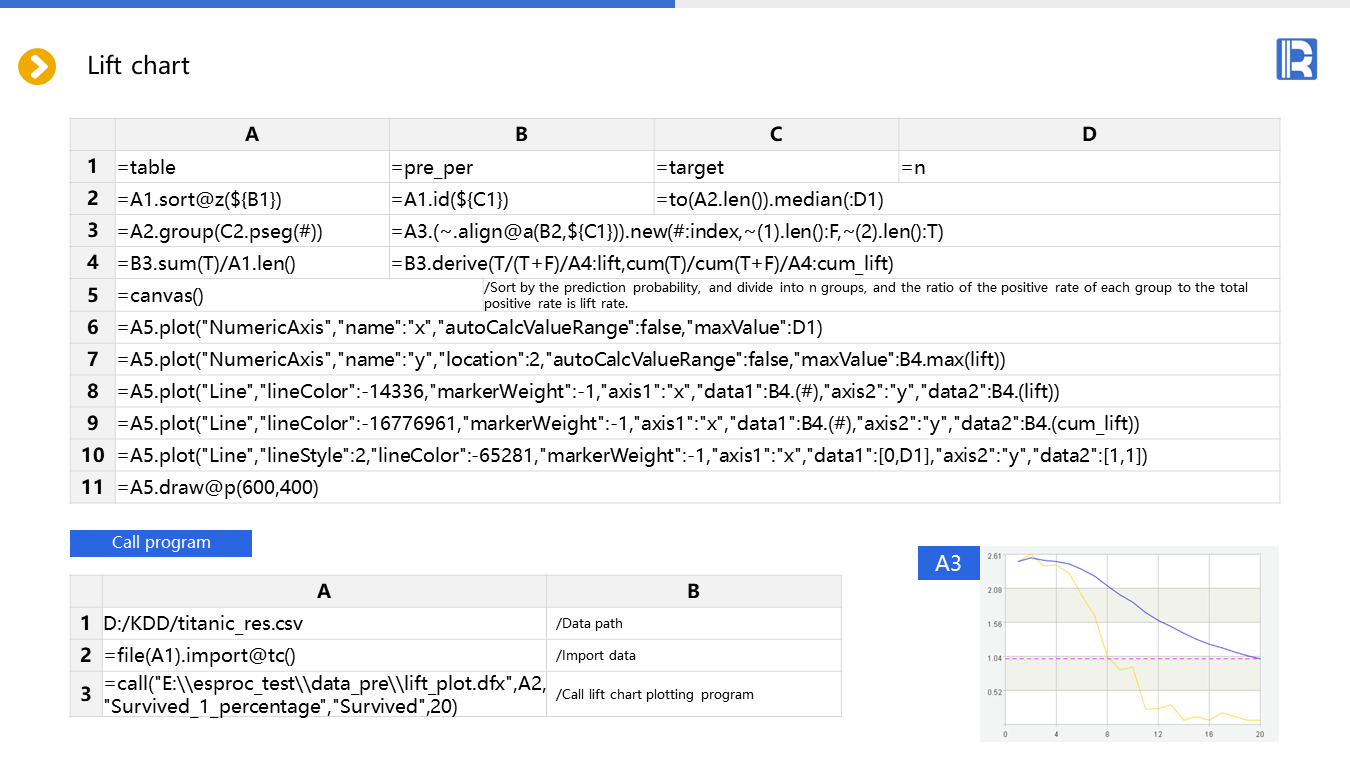
Task: Click the =target cell
Action: click(776, 167)
